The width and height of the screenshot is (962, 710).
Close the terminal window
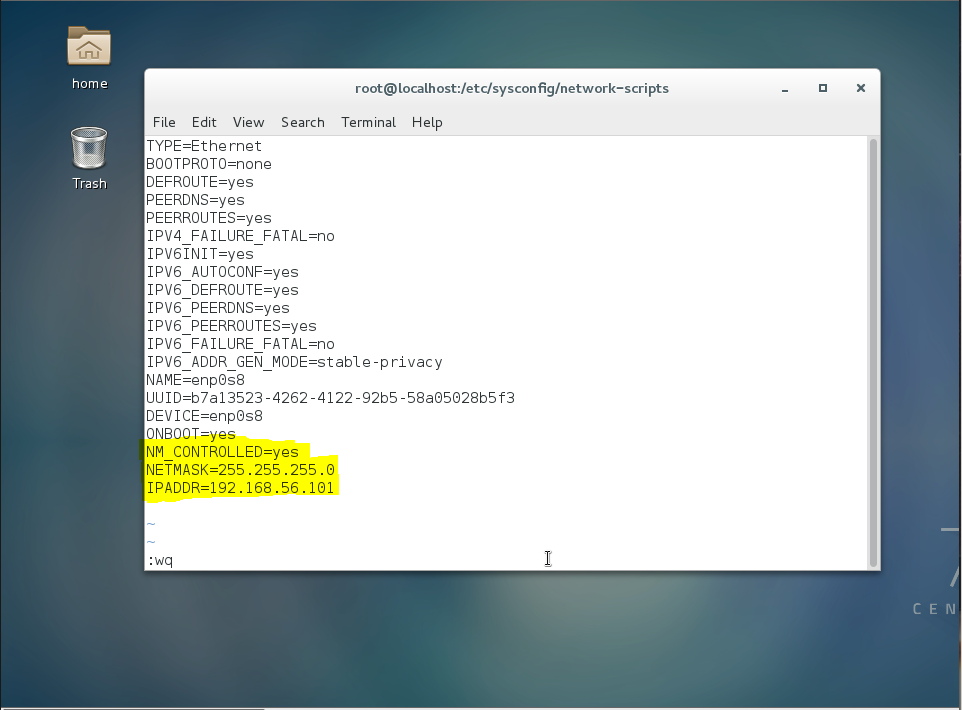861,88
